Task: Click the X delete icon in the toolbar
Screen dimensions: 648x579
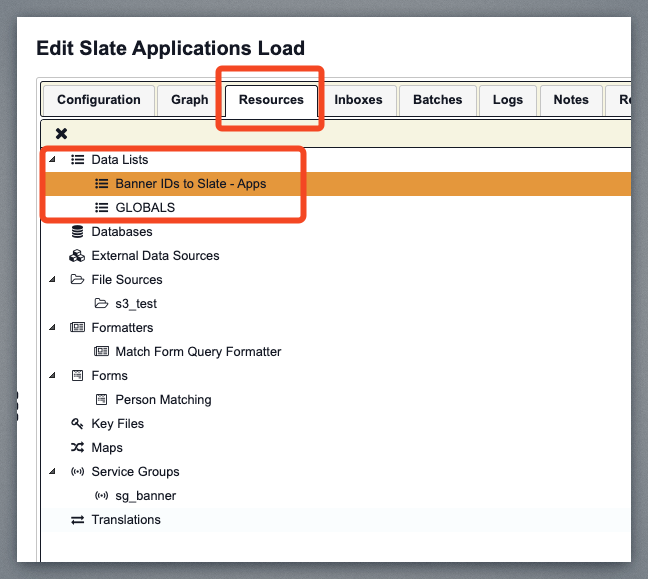Action: tap(61, 133)
